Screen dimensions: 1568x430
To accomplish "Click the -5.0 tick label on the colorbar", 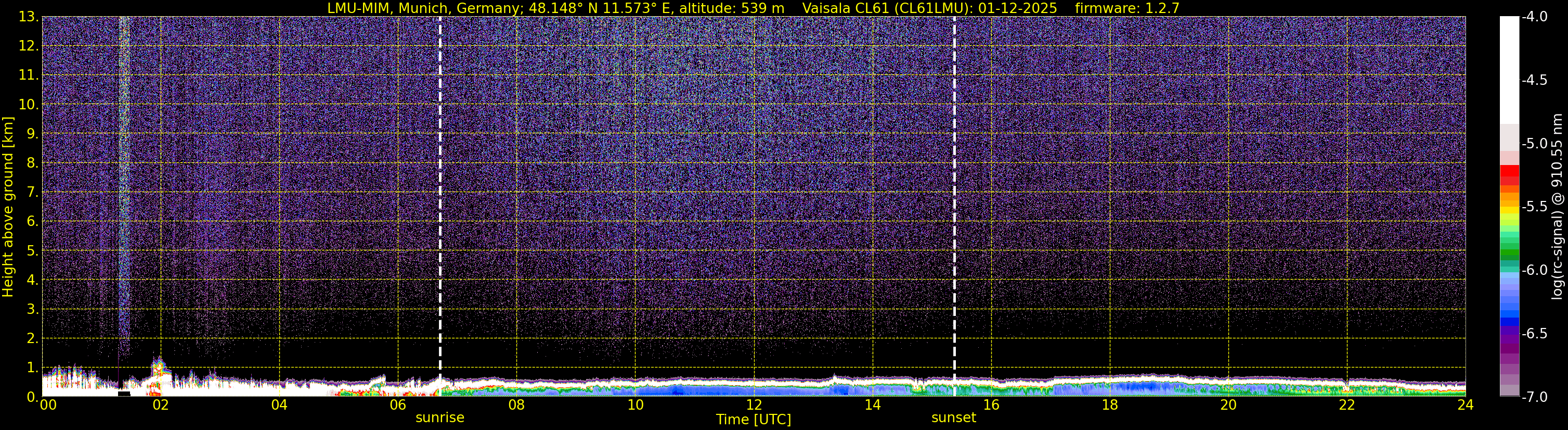I will pos(1534,144).
